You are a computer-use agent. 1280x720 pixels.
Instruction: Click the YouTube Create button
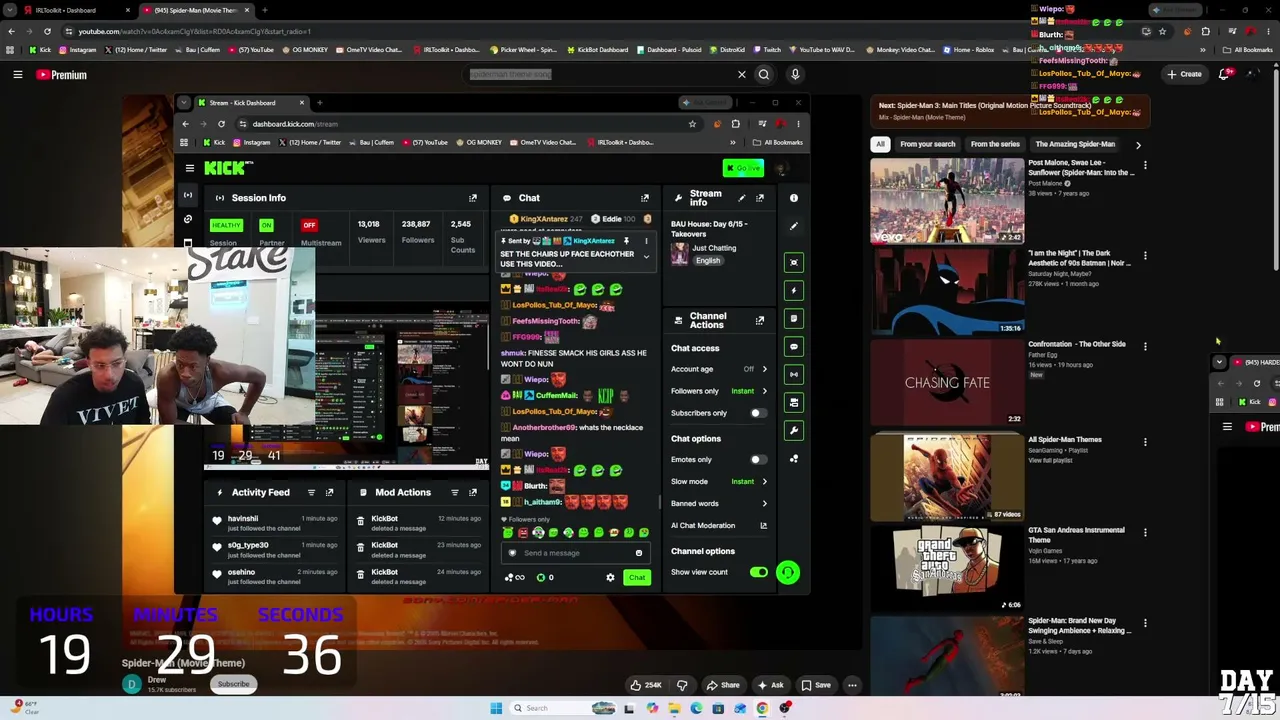click(1184, 74)
